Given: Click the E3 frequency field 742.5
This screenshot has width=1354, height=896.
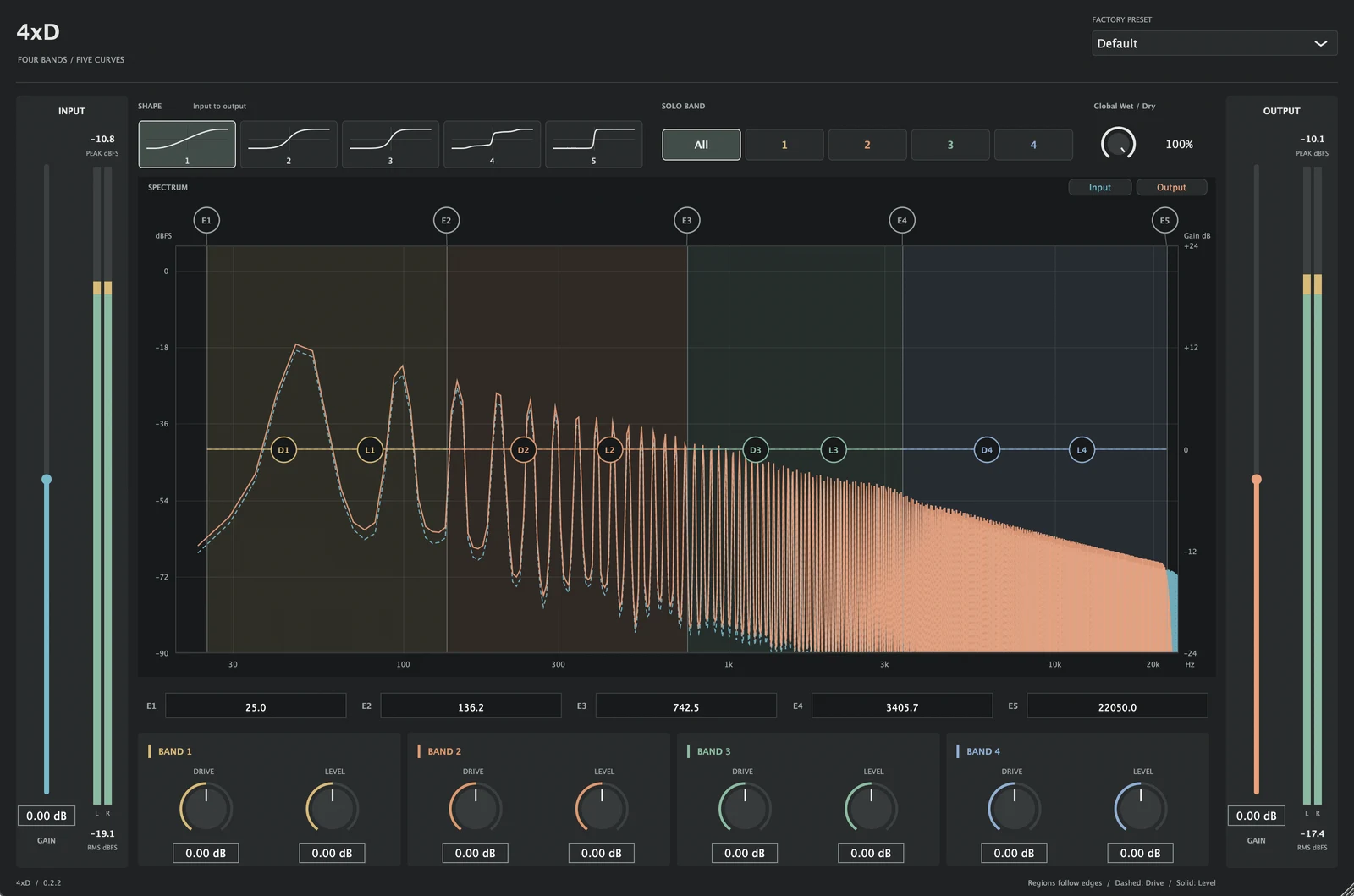Looking at the screenshot, I should coord(686,706).
